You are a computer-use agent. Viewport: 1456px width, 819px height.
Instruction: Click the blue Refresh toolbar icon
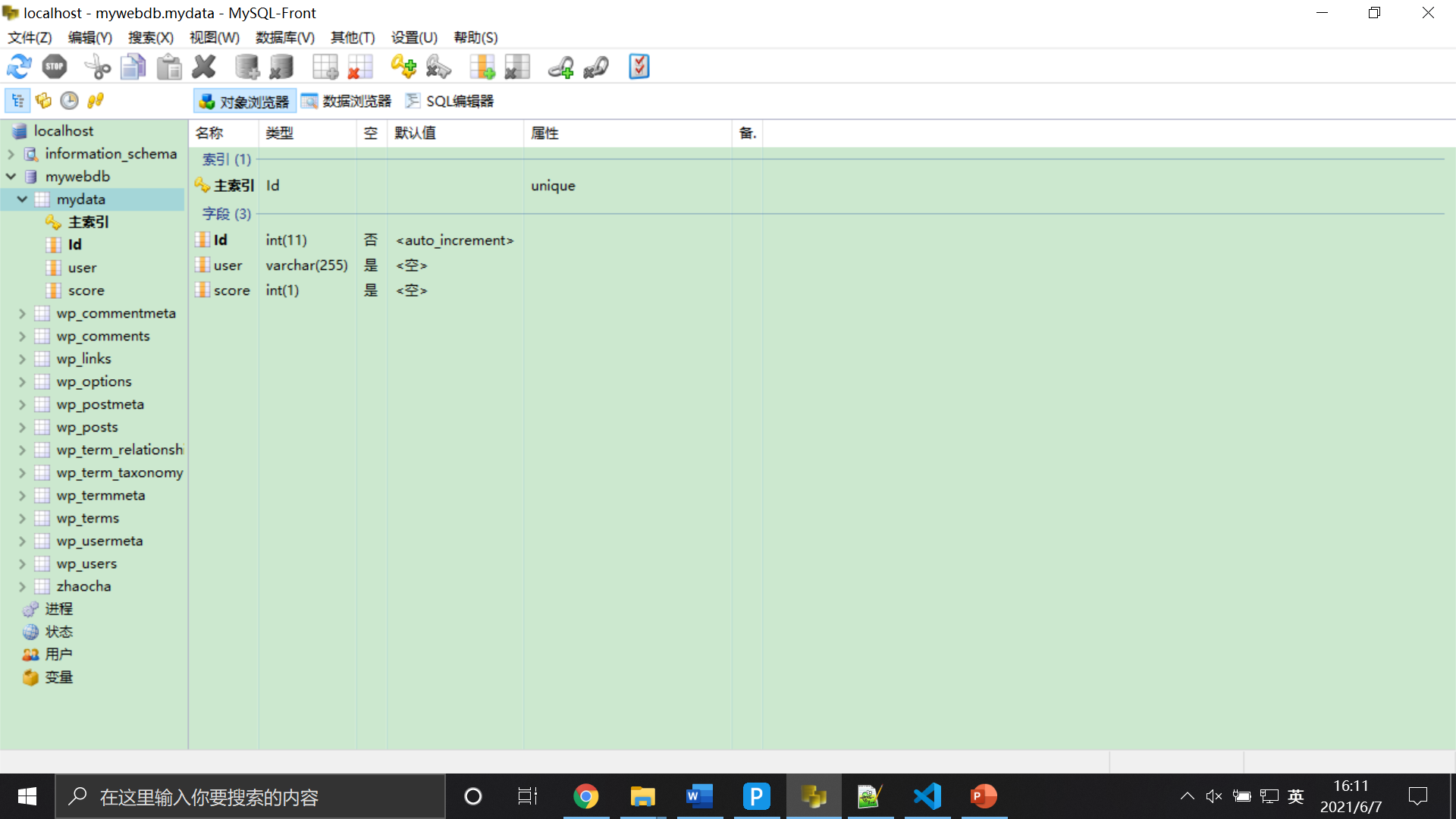[x=19, y=67]
